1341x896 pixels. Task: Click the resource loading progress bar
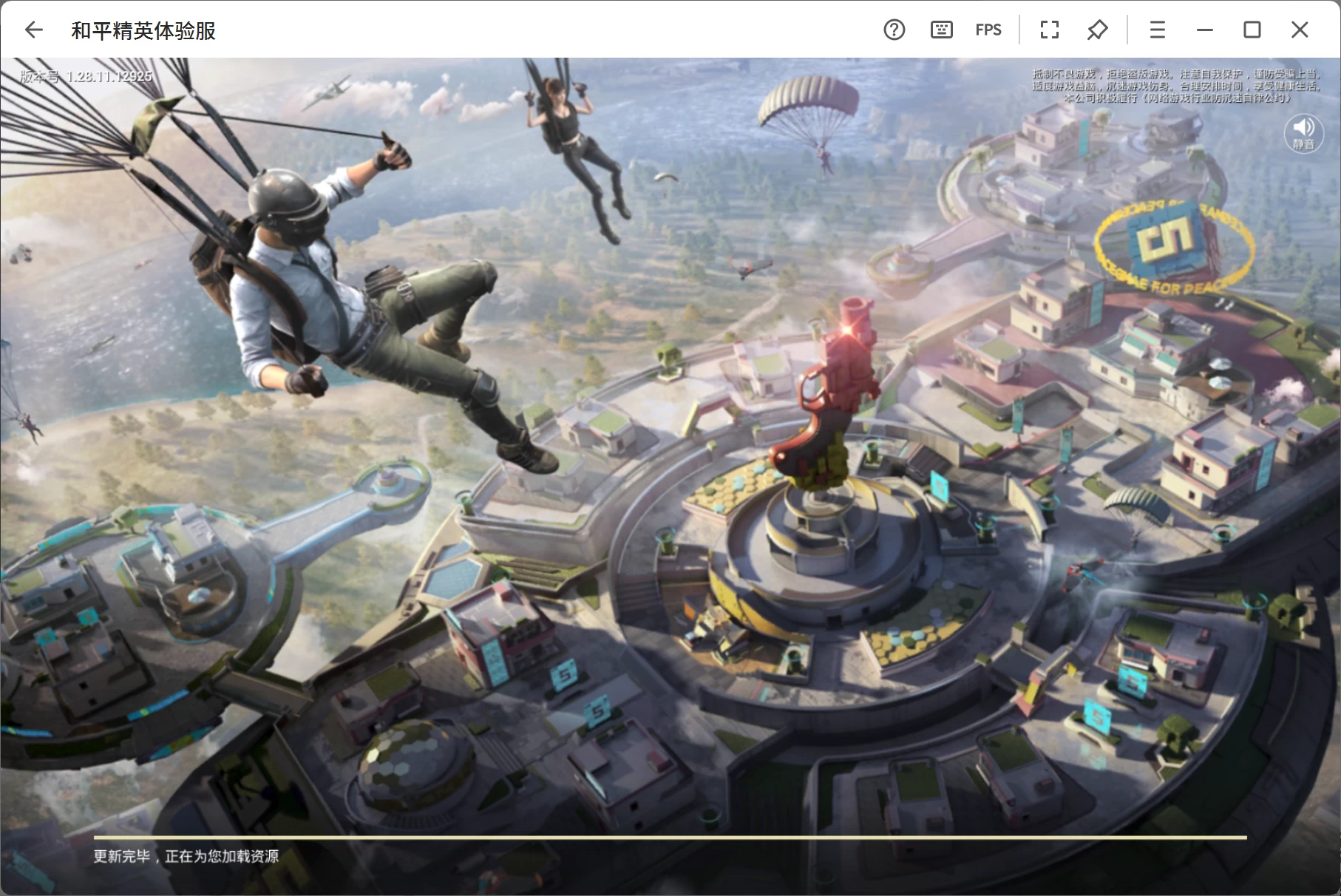pyautogui.click(x=670, y=838)
